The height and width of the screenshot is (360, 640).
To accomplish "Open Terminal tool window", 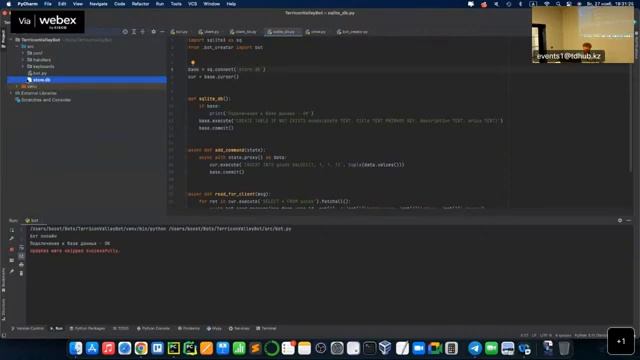I will click(x=266, y=329).
